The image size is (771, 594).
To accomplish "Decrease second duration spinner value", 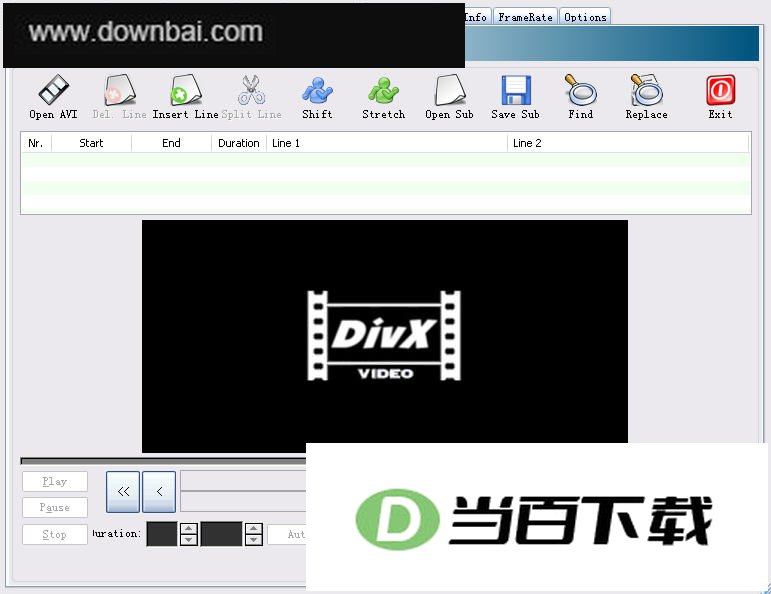I will (254, 540).
